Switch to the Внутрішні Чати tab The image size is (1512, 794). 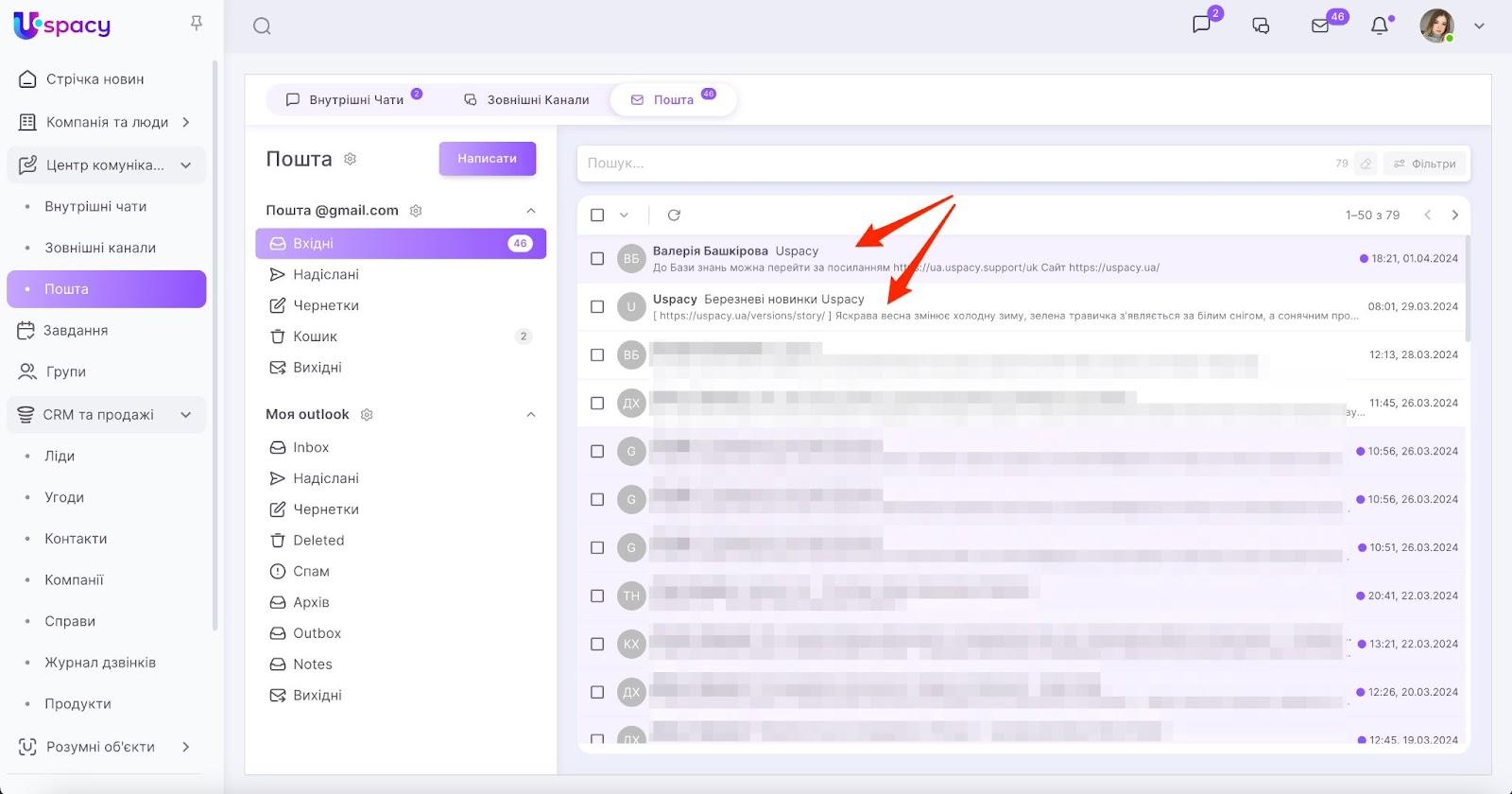tap(346, 100)
